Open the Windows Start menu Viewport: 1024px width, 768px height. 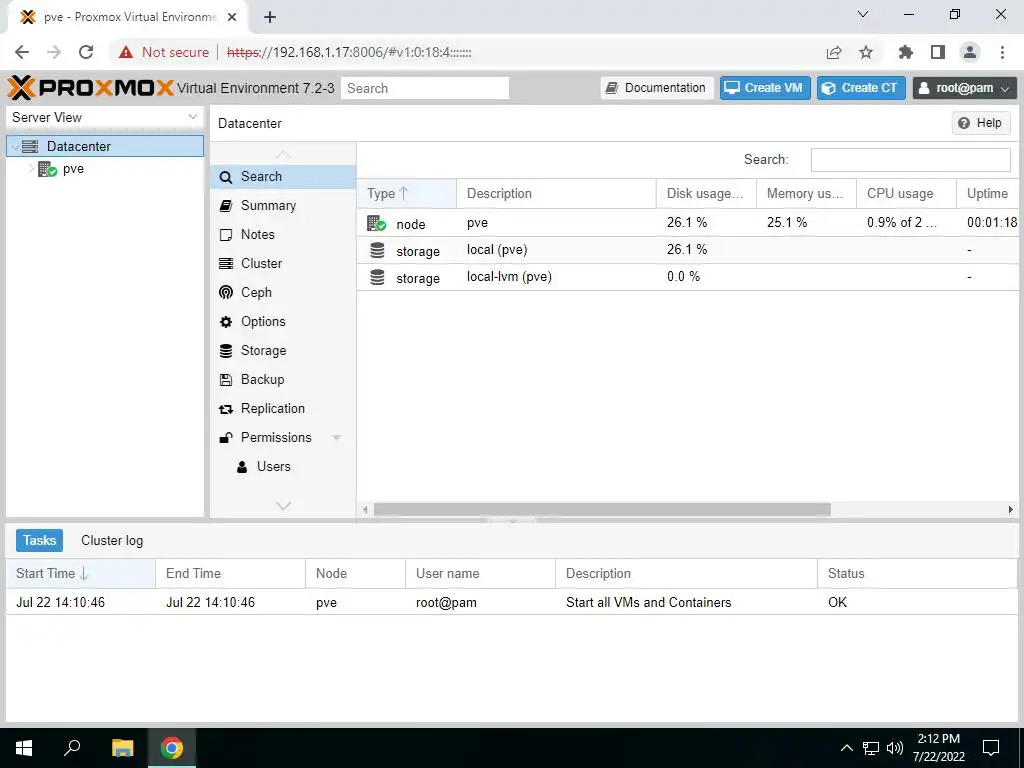tap(24, 748)
